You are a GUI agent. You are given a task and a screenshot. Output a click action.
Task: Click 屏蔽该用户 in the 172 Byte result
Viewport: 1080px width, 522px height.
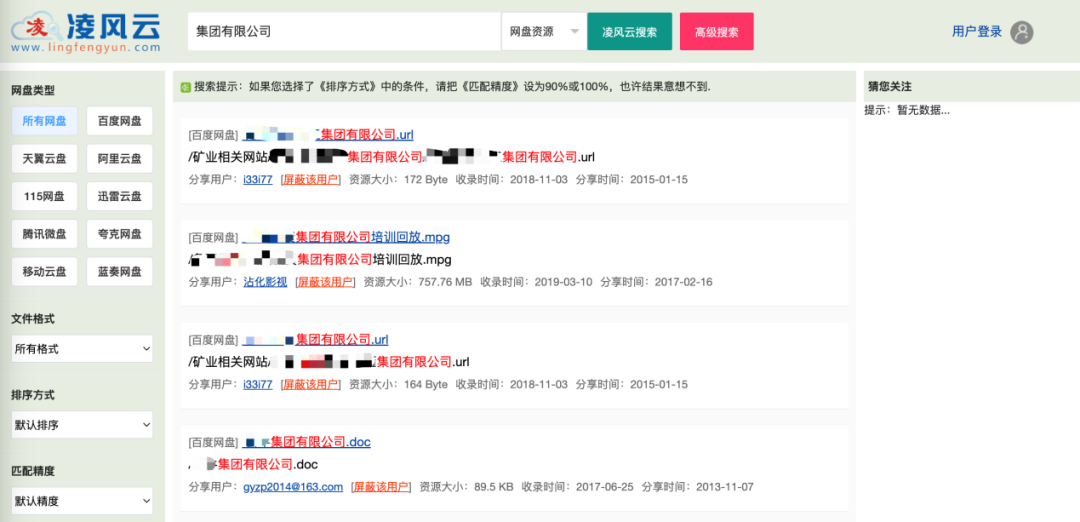coord(311,179)
